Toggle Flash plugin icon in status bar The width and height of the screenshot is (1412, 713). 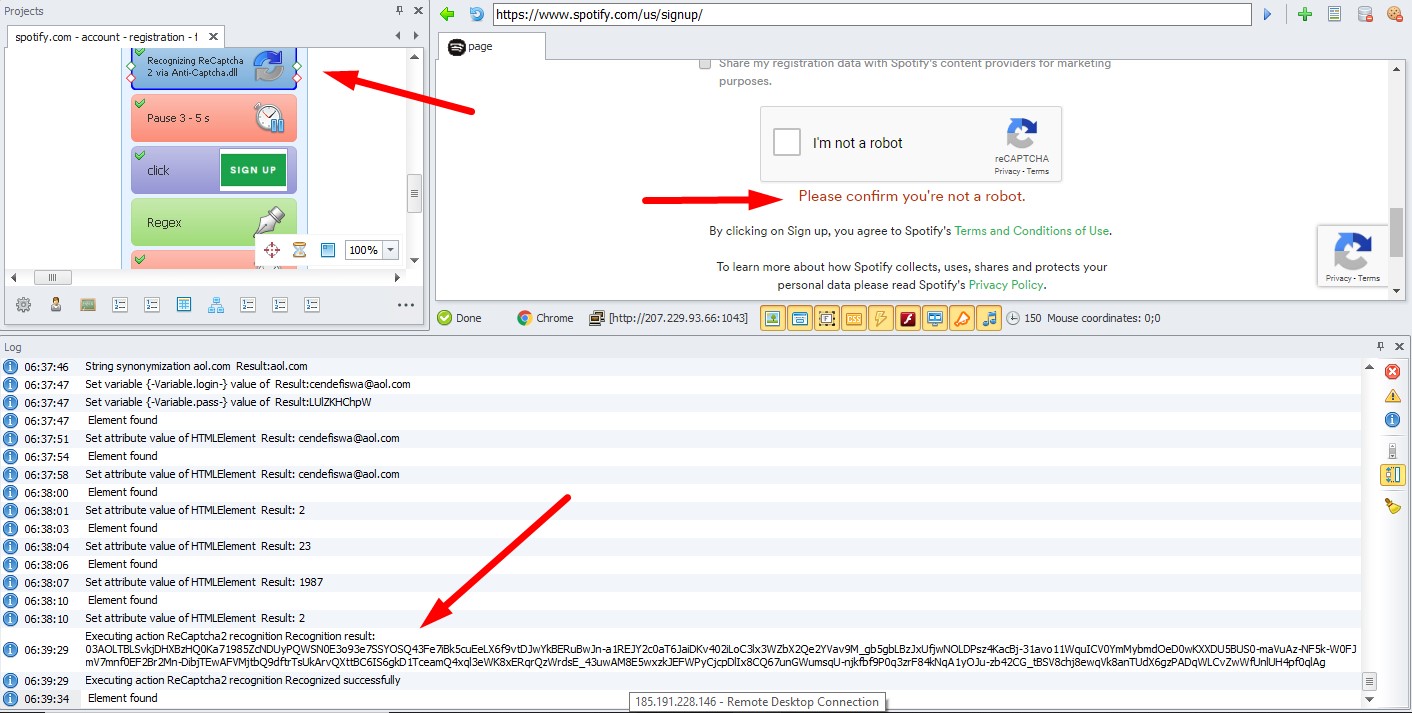point(908,318)
